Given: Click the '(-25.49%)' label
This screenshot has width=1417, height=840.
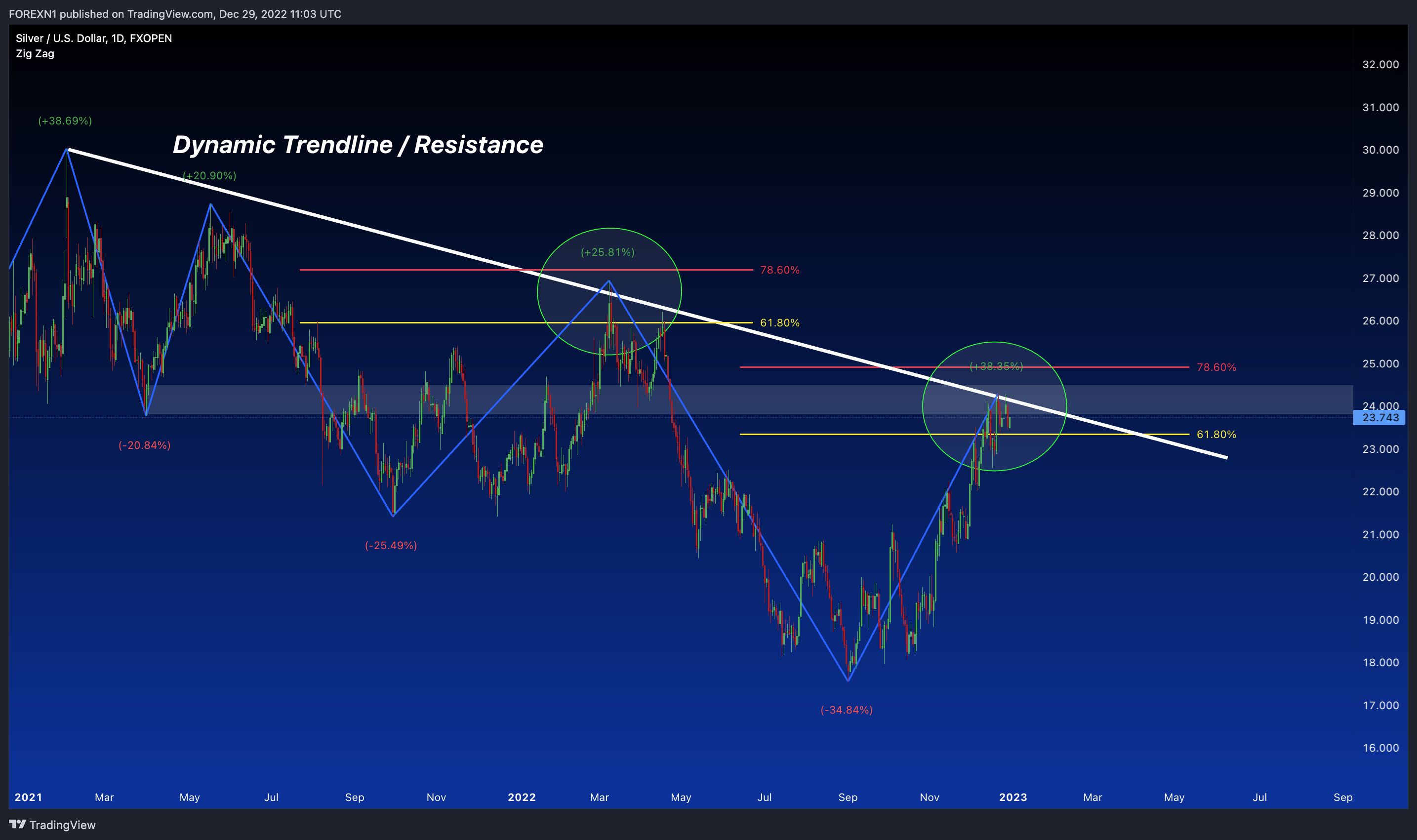Looking at the screenshot, I should pyautogui.click(x=391, y=546).
